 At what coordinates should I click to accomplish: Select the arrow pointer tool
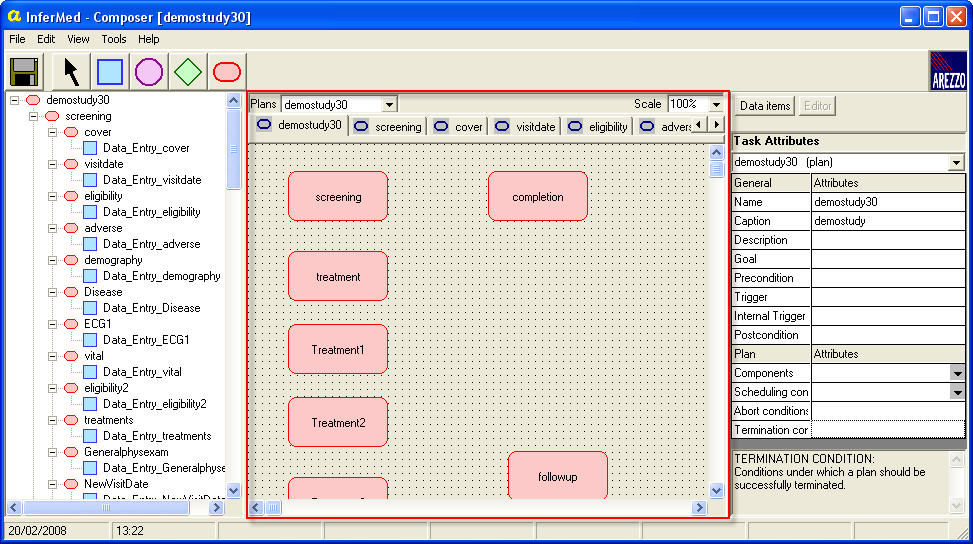tap(71, 72)
